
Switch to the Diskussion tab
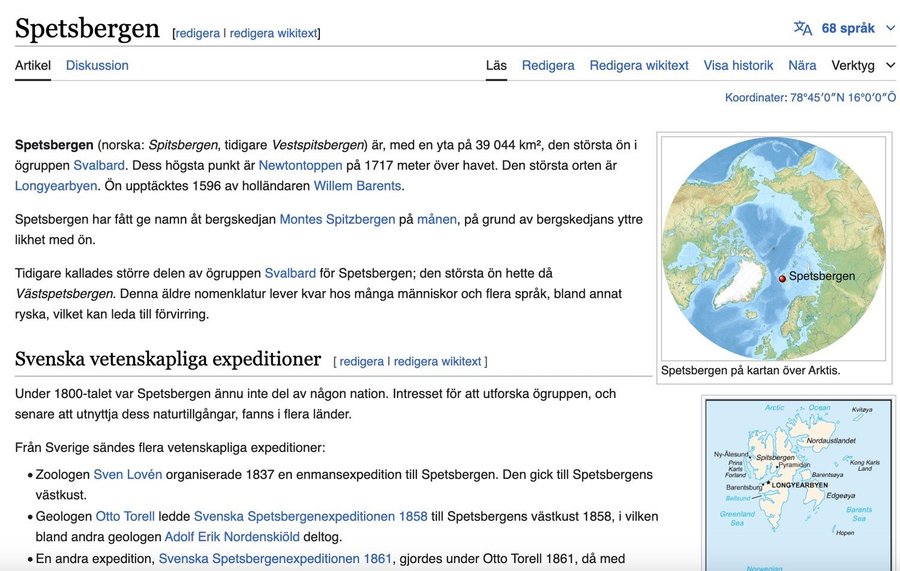click(x=97, y=65)
